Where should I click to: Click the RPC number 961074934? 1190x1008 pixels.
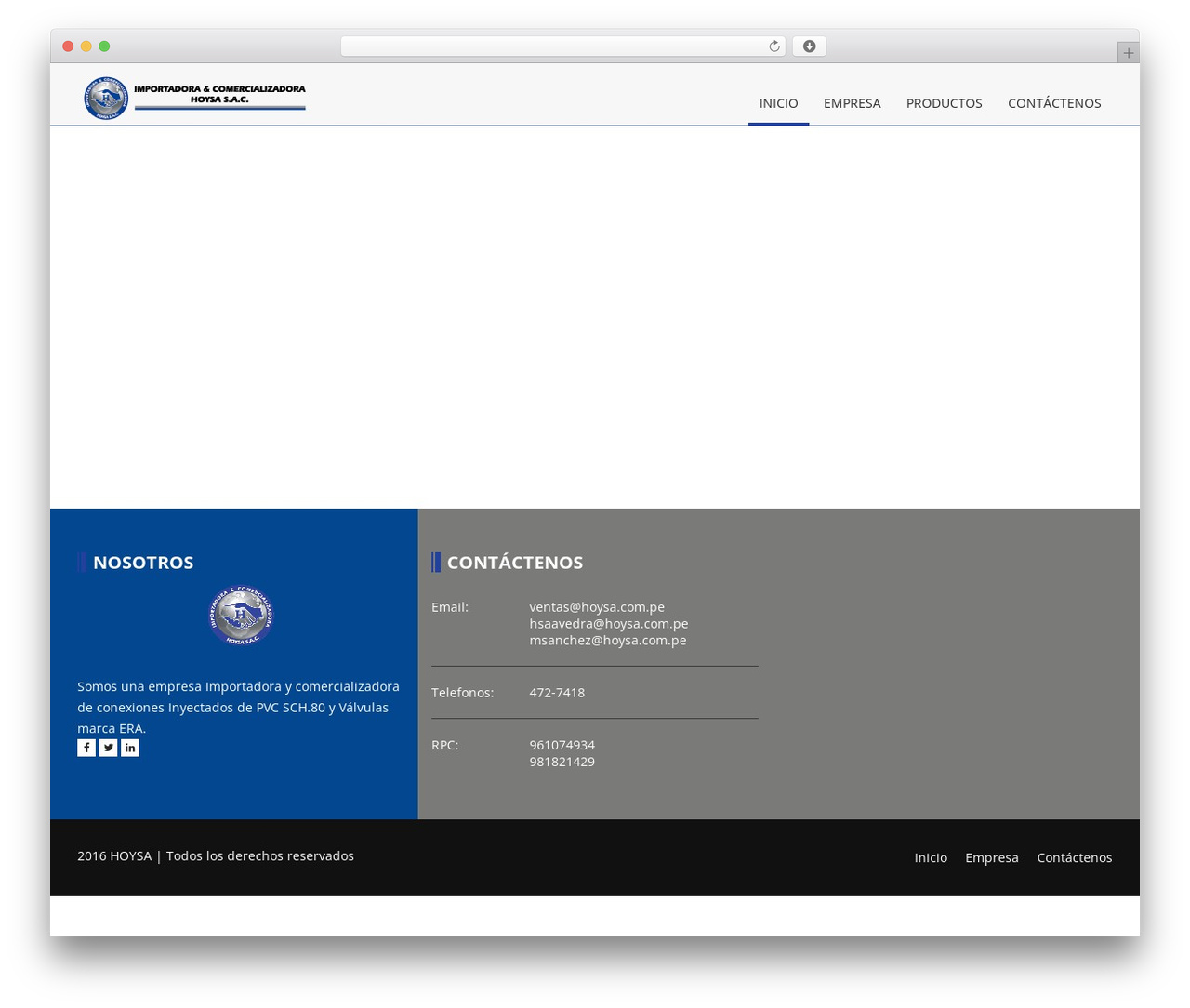(562, 745)
